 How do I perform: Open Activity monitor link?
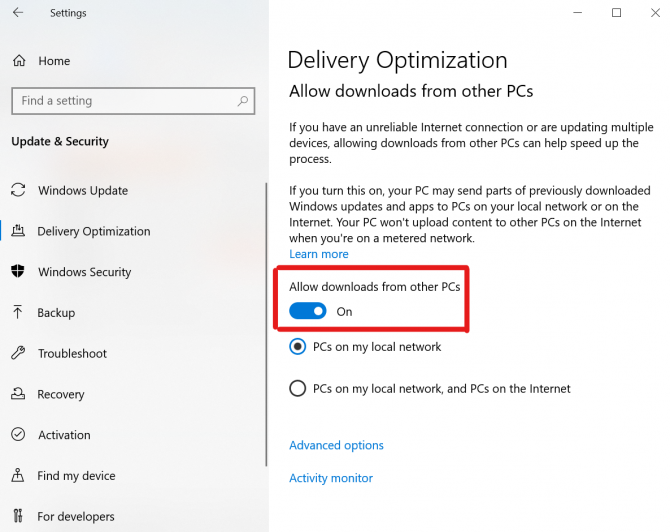tap(331, 478)
